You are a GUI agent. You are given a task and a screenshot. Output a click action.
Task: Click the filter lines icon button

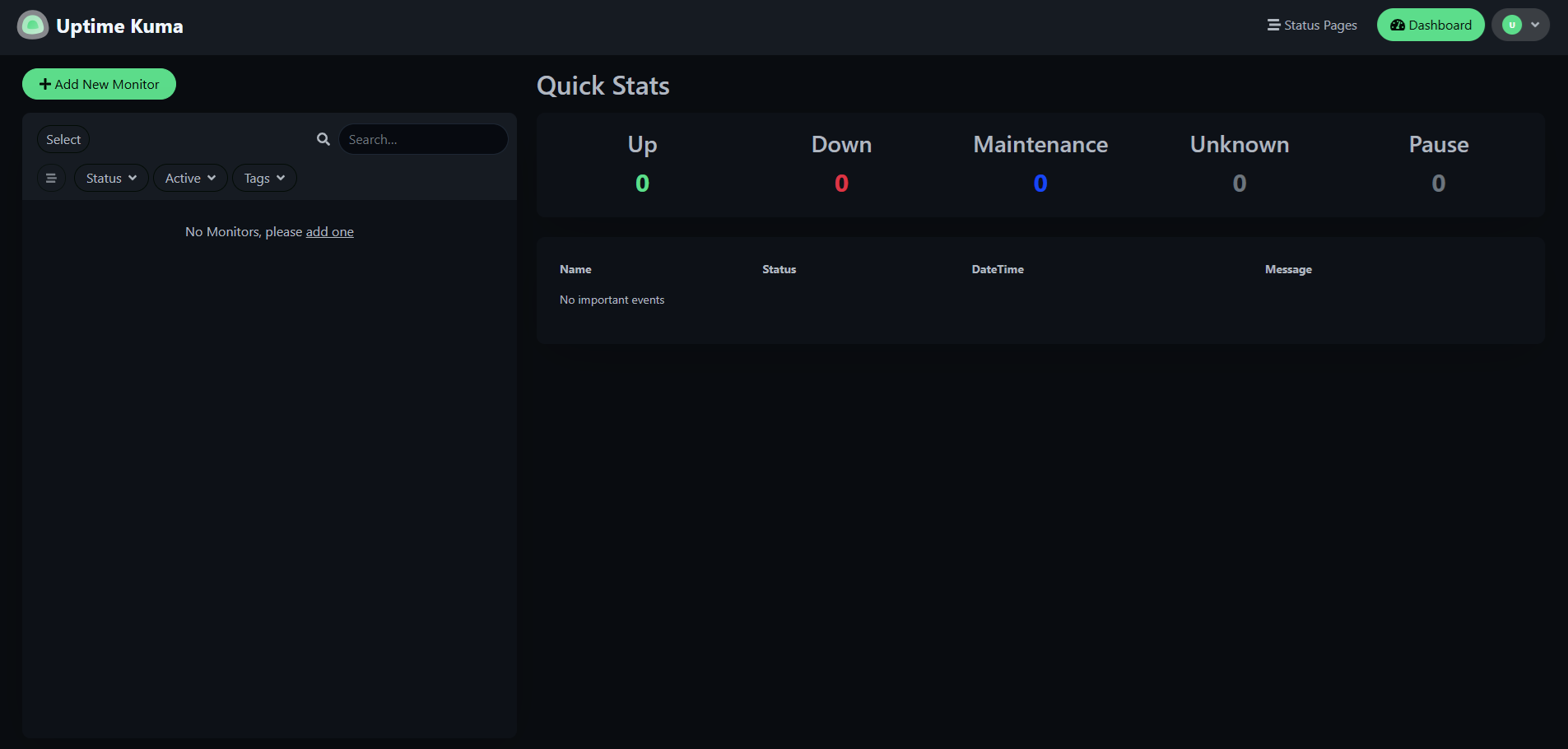pos(51,178)
